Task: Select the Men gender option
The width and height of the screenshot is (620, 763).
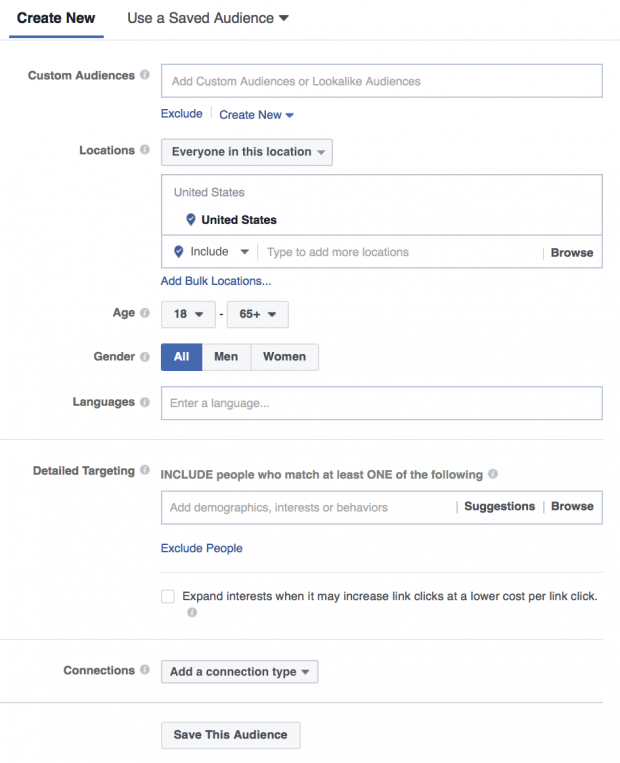Action: click(x=226, y=357)
